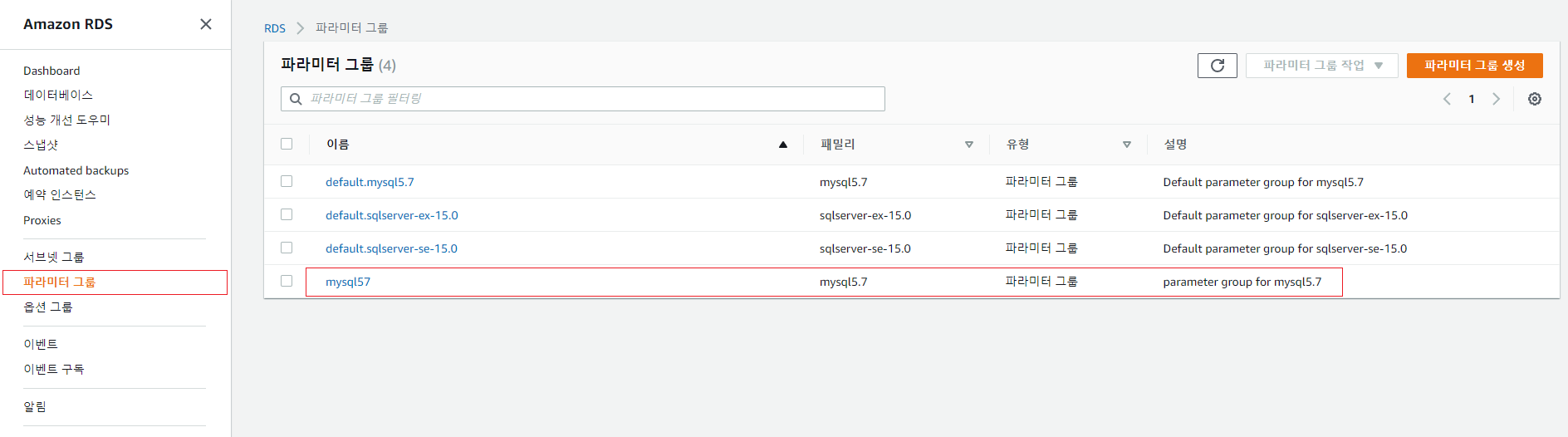Open 이벤트 in sidebar
This screenshot has height=437, width=1568.
[41, 345]
